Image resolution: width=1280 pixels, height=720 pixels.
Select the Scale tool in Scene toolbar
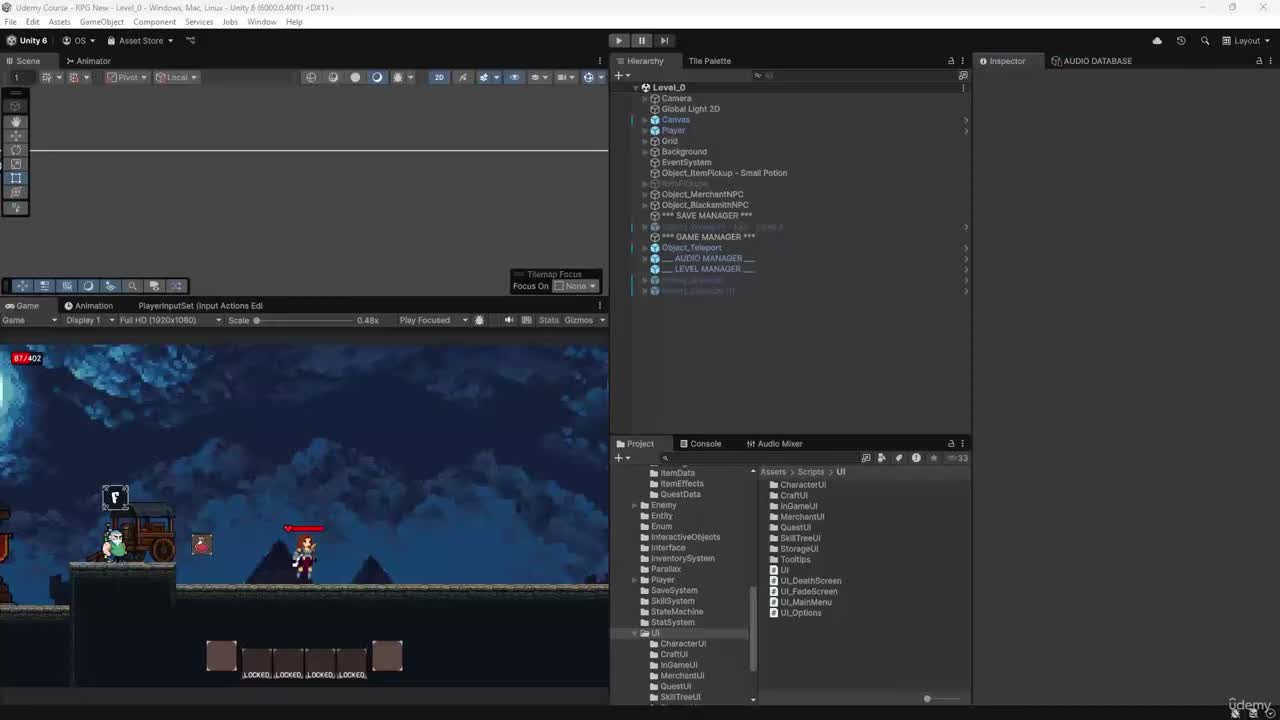(x=16, y=164)
